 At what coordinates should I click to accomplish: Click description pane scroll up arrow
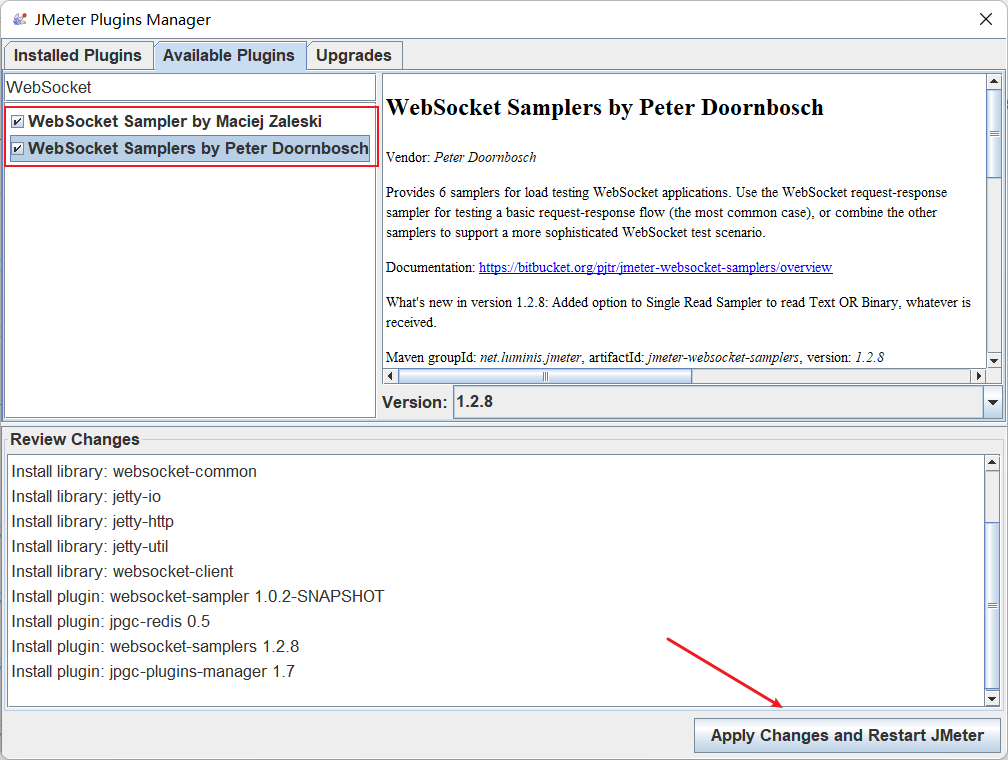994,82
